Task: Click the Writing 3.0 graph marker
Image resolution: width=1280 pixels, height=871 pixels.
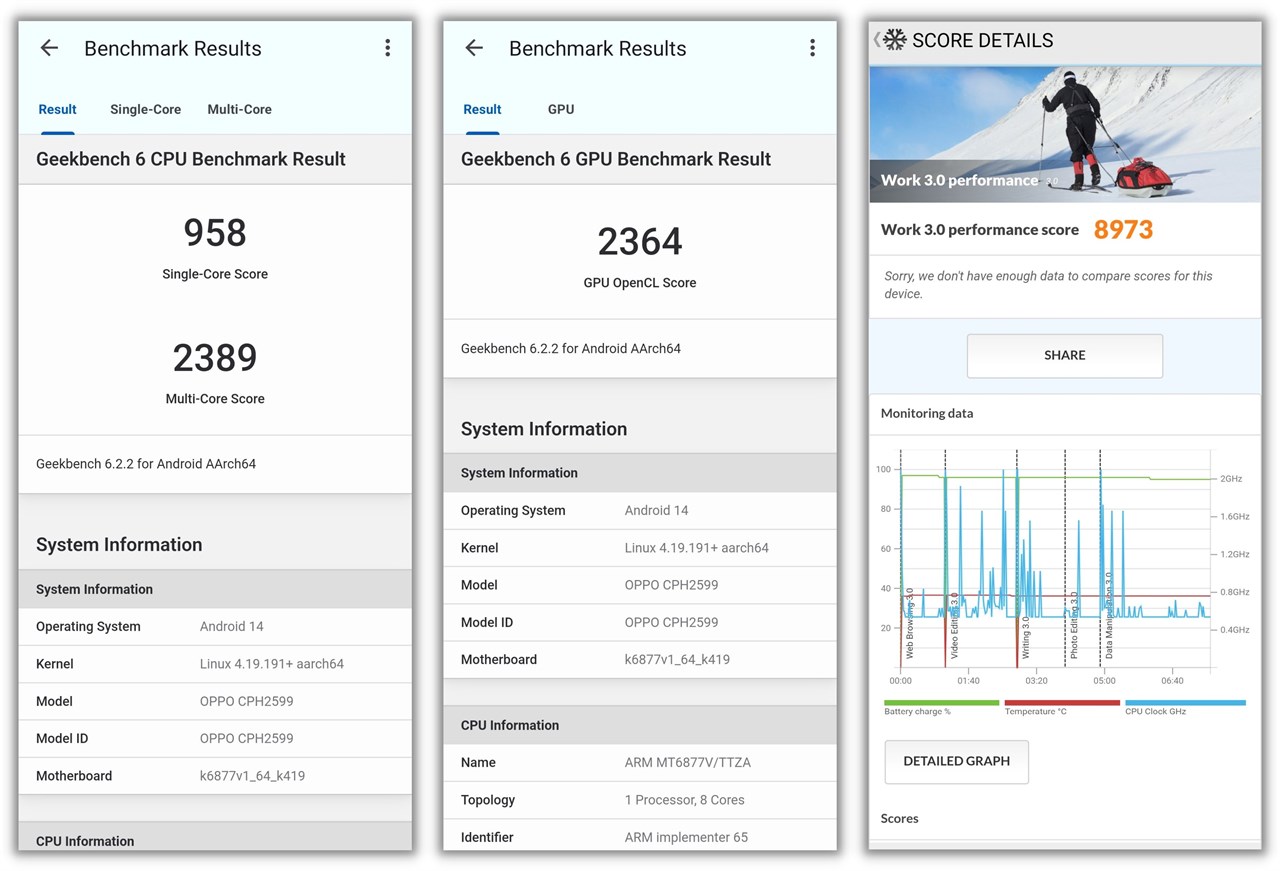Action: click(x=1025, y=637)
